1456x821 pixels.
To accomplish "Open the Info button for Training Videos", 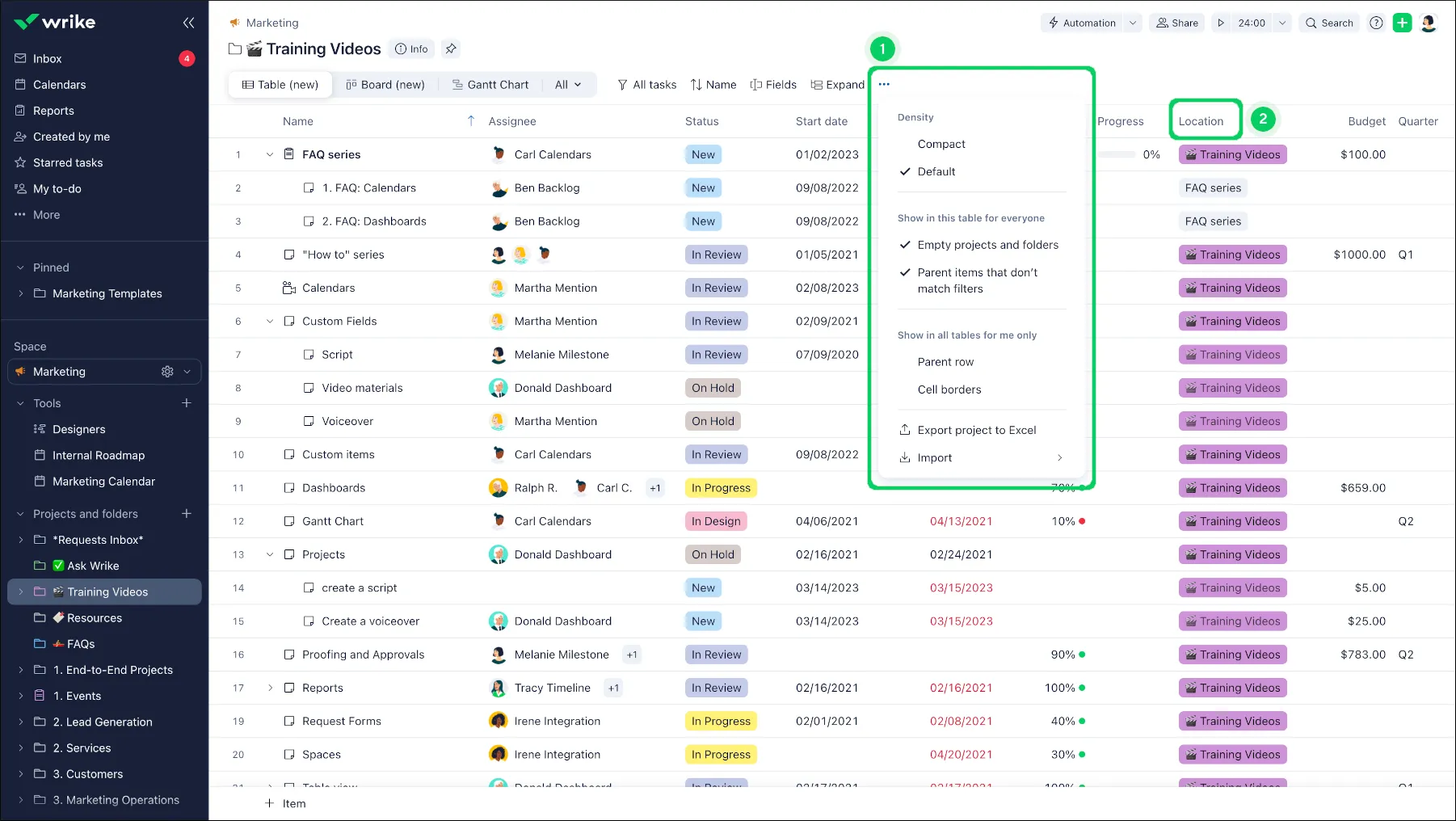I will [411, 49].
